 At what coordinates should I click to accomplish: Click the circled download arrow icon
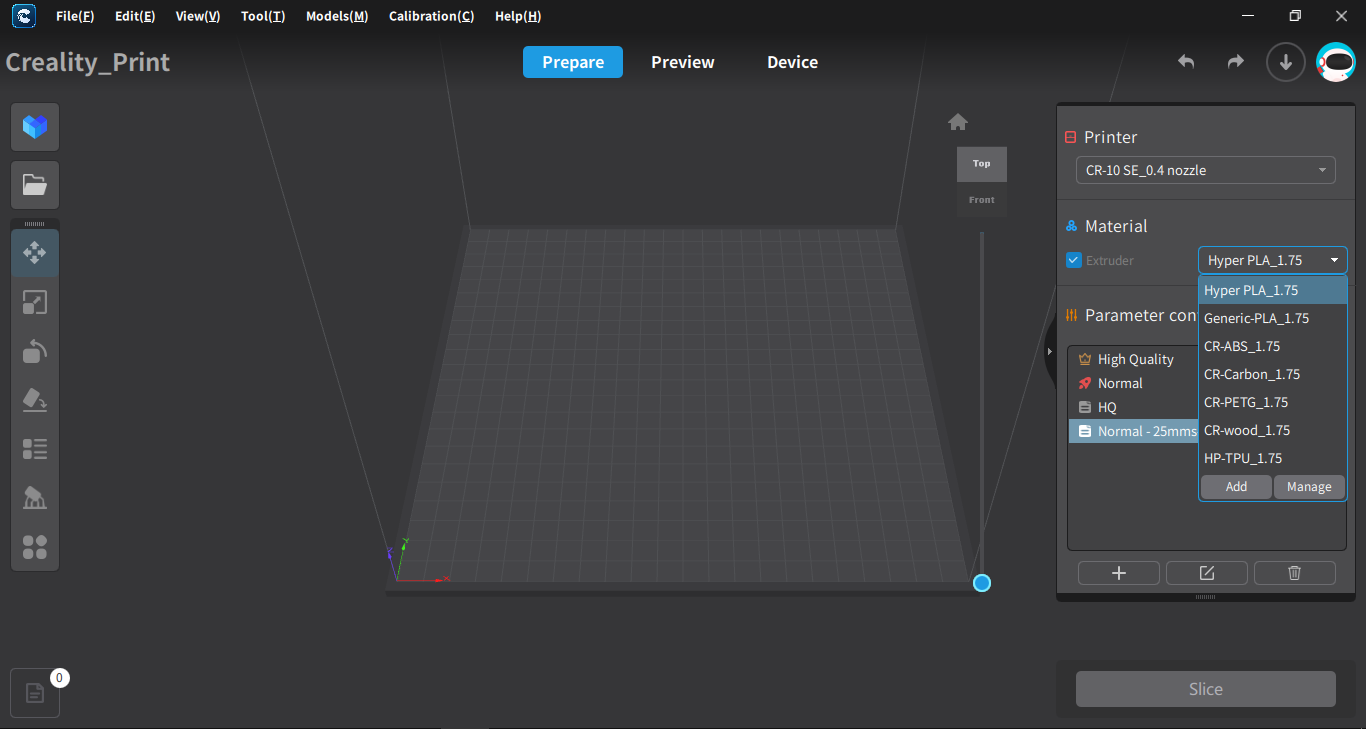click(x=1286, y=62)
